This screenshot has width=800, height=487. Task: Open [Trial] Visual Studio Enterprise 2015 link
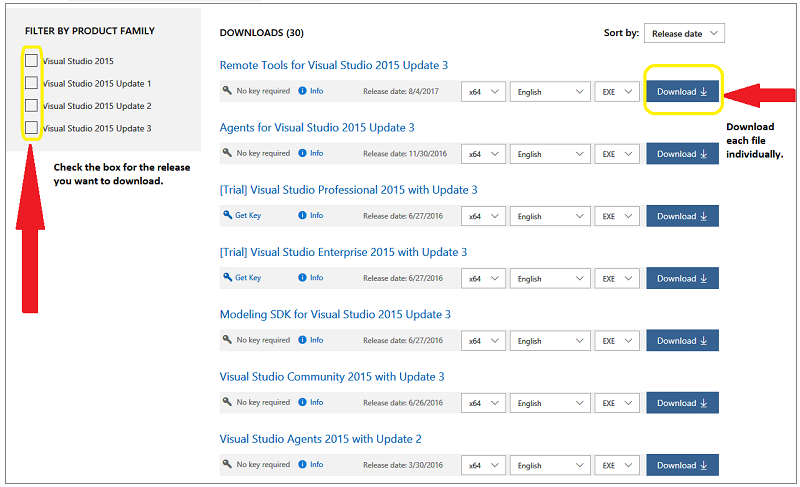click(343, 252)
